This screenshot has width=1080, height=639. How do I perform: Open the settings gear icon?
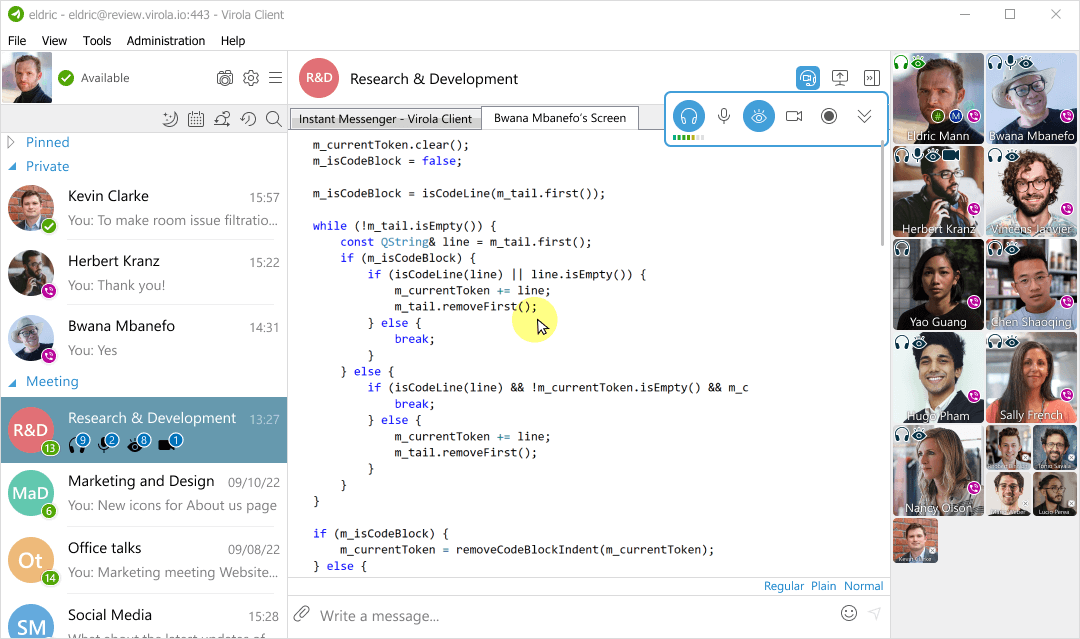[x=251, y=77]
